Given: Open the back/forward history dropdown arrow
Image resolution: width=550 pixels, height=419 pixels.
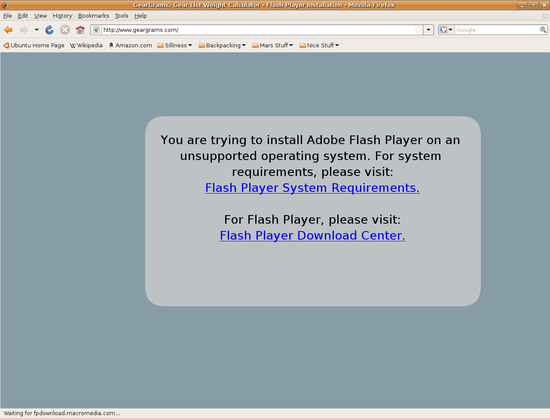Looking at the screenshot, I should tap(36, 30).
